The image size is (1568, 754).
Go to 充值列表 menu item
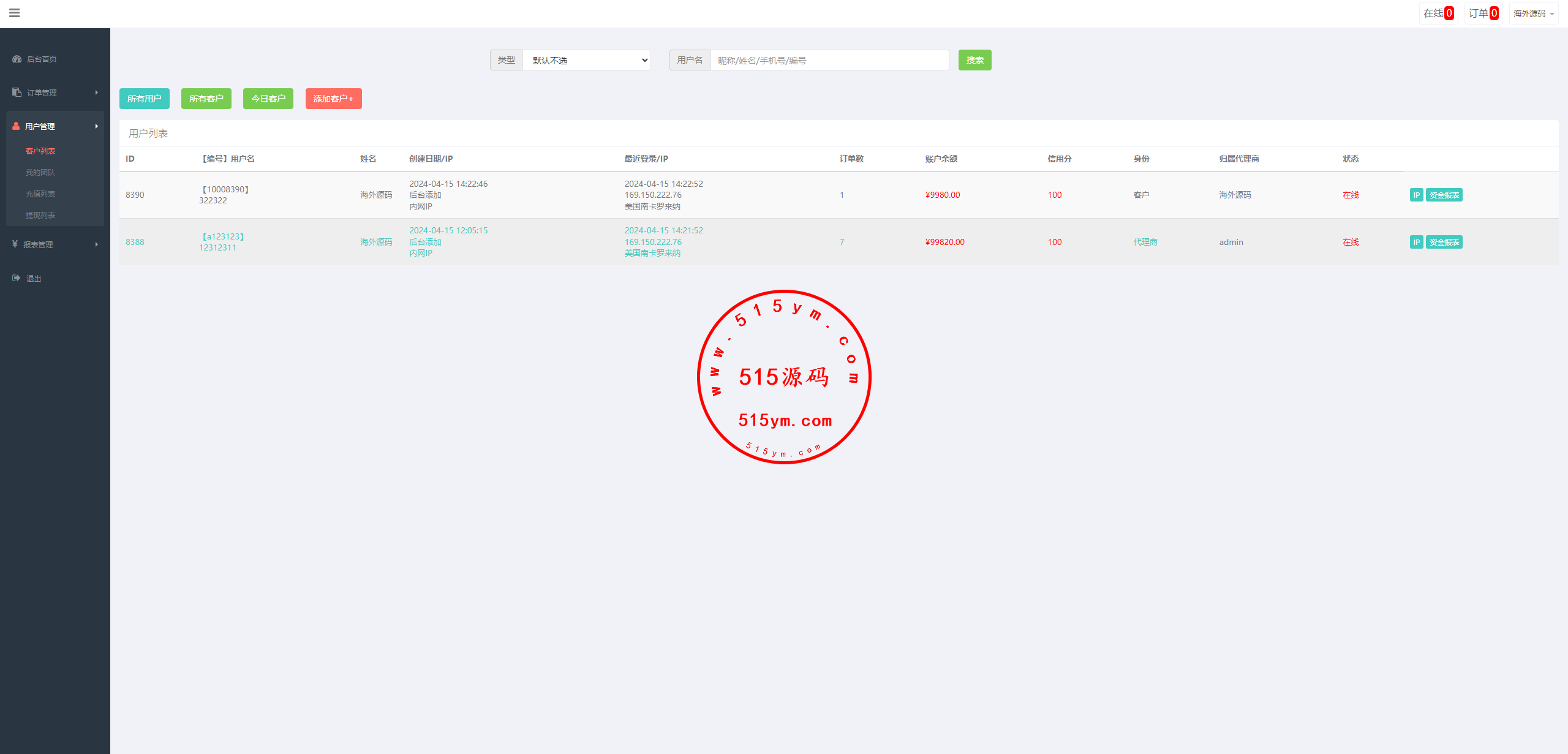40,194
